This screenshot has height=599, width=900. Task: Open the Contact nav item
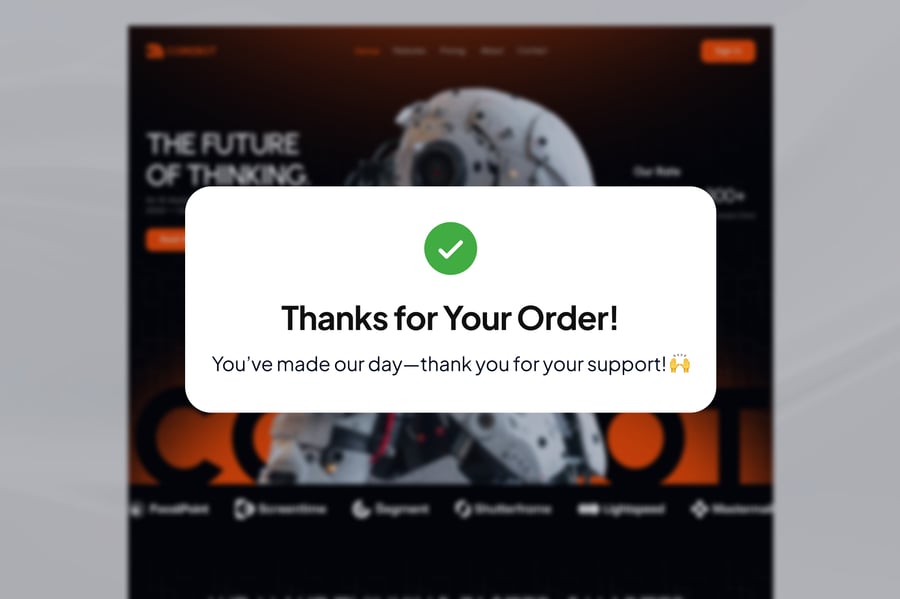click(x=532, y=51)
